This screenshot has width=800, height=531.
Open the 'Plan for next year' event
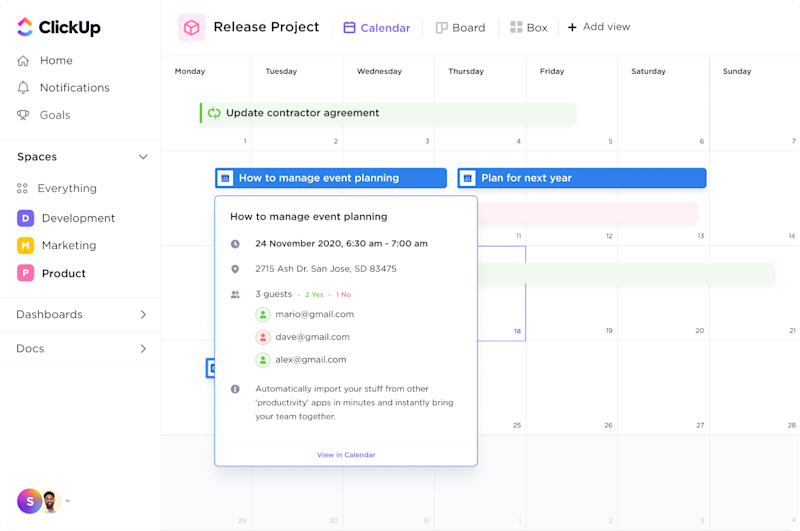coord(582,178)
